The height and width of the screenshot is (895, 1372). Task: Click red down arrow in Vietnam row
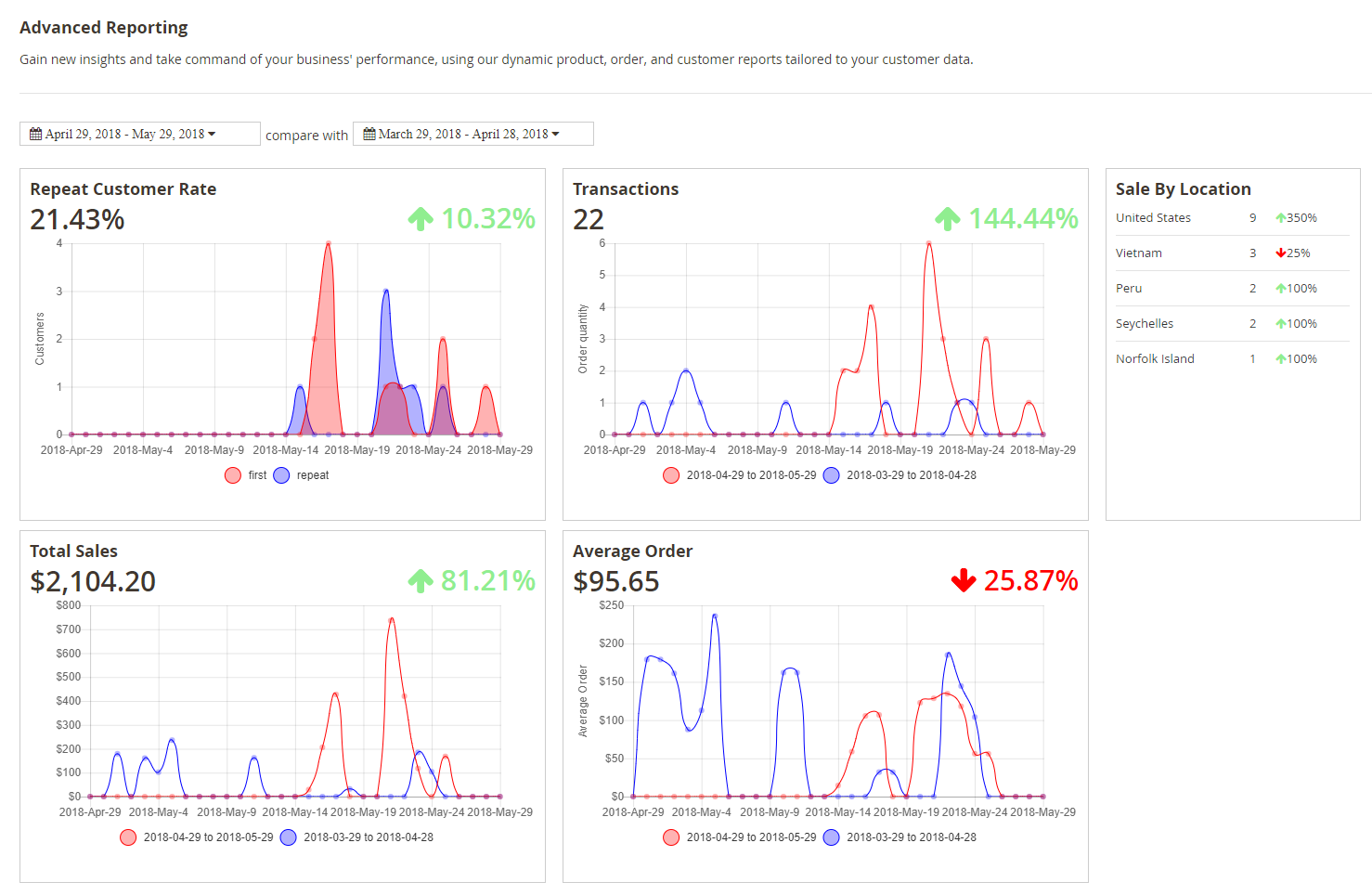point(1280,253)
